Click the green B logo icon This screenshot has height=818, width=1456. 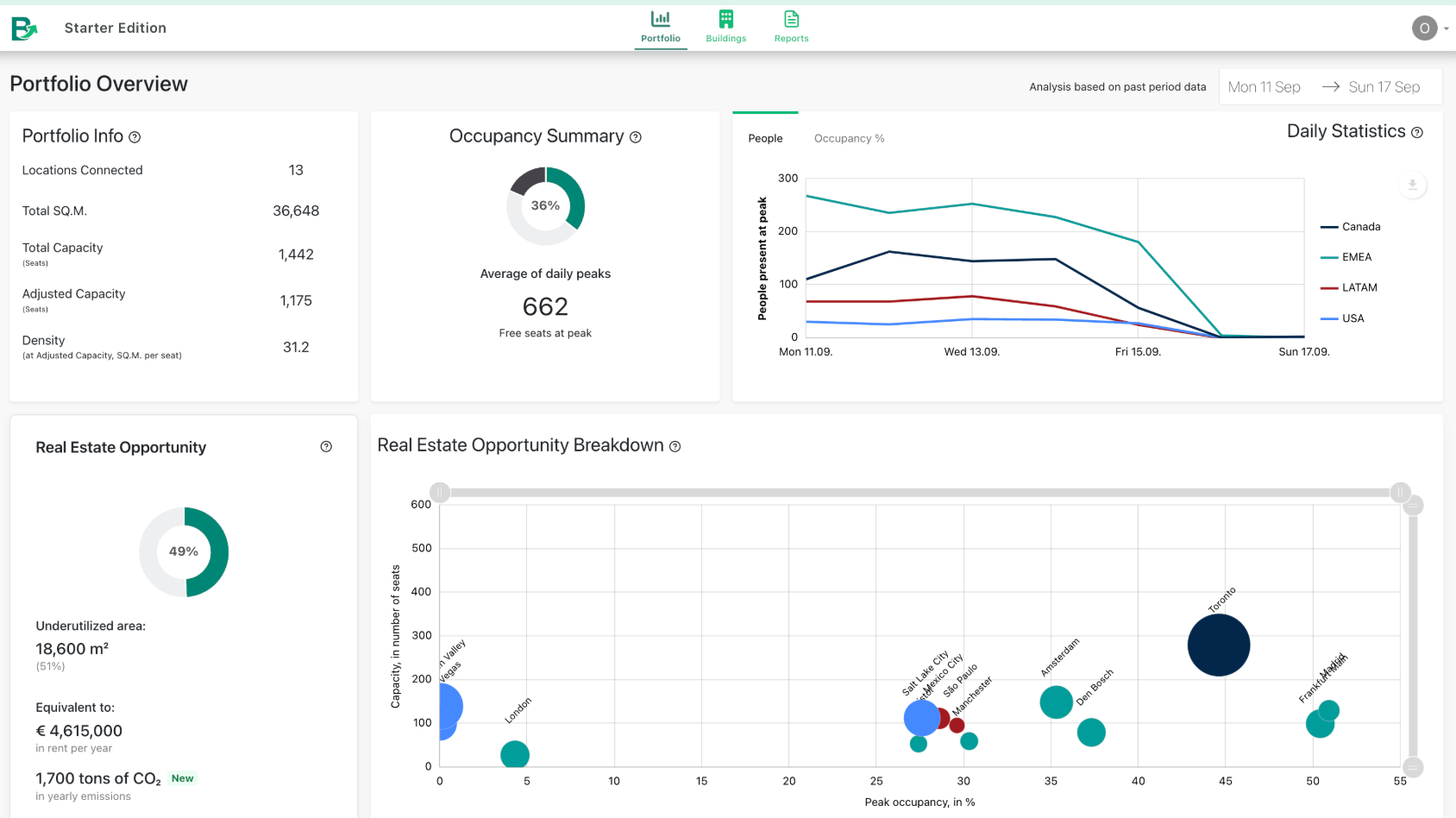pyautogui.click(x=24, y=28)
